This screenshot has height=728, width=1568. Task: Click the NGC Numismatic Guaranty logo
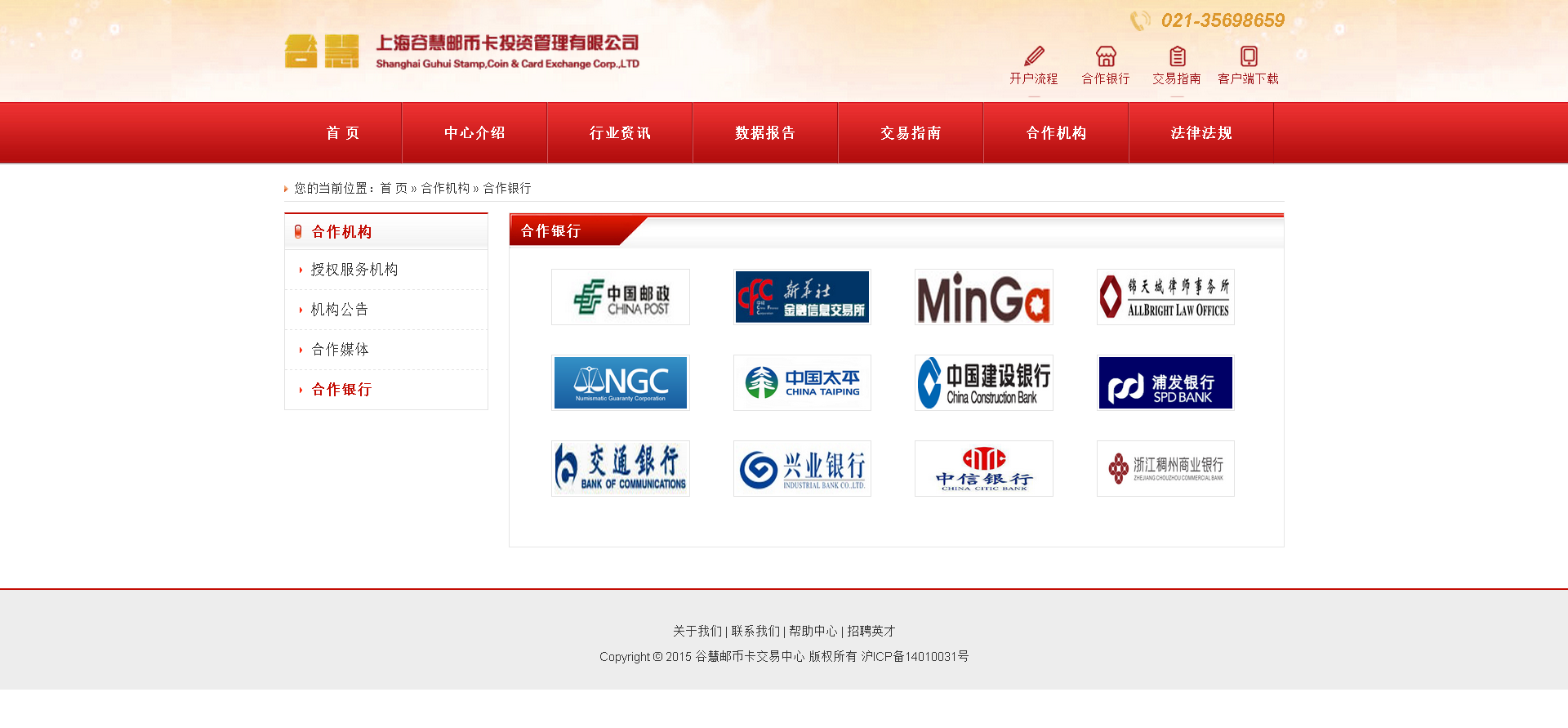pyautogui.click(x=621, y=383)
